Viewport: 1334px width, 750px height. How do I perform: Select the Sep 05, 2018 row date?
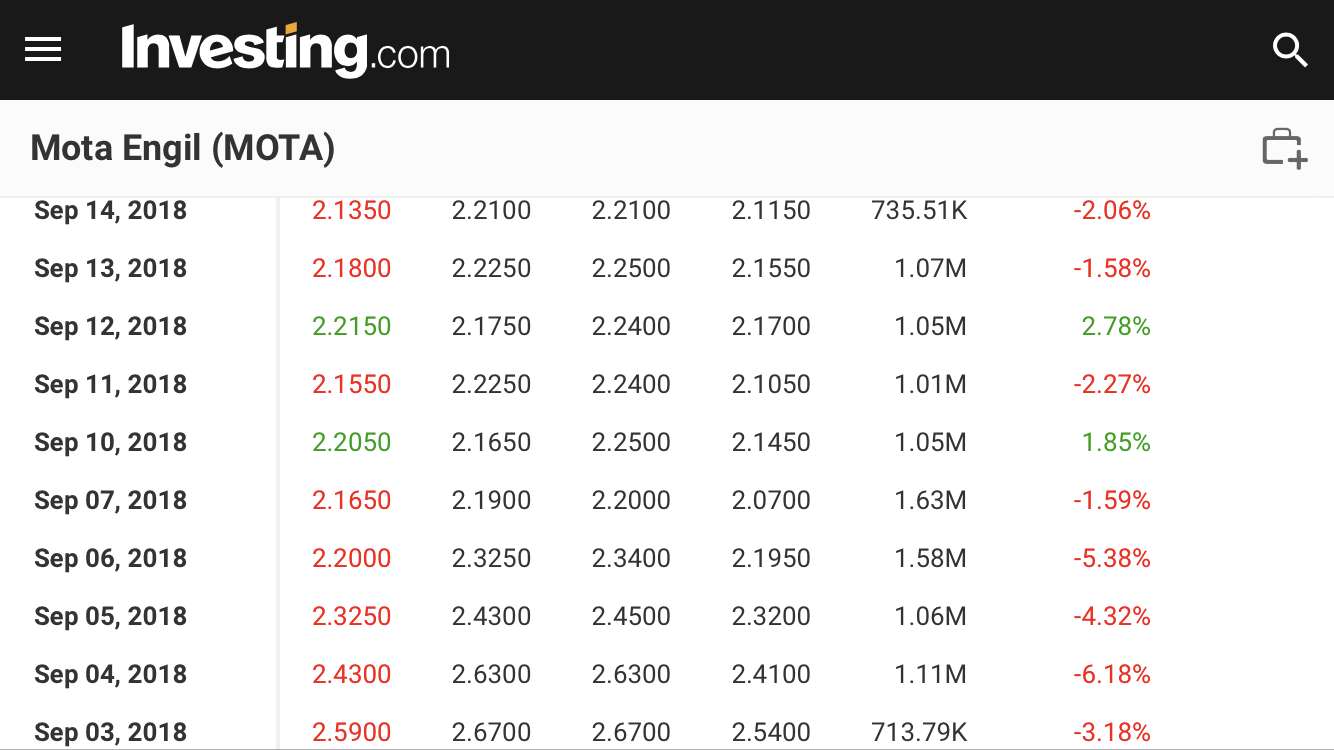tap(110, 617)
